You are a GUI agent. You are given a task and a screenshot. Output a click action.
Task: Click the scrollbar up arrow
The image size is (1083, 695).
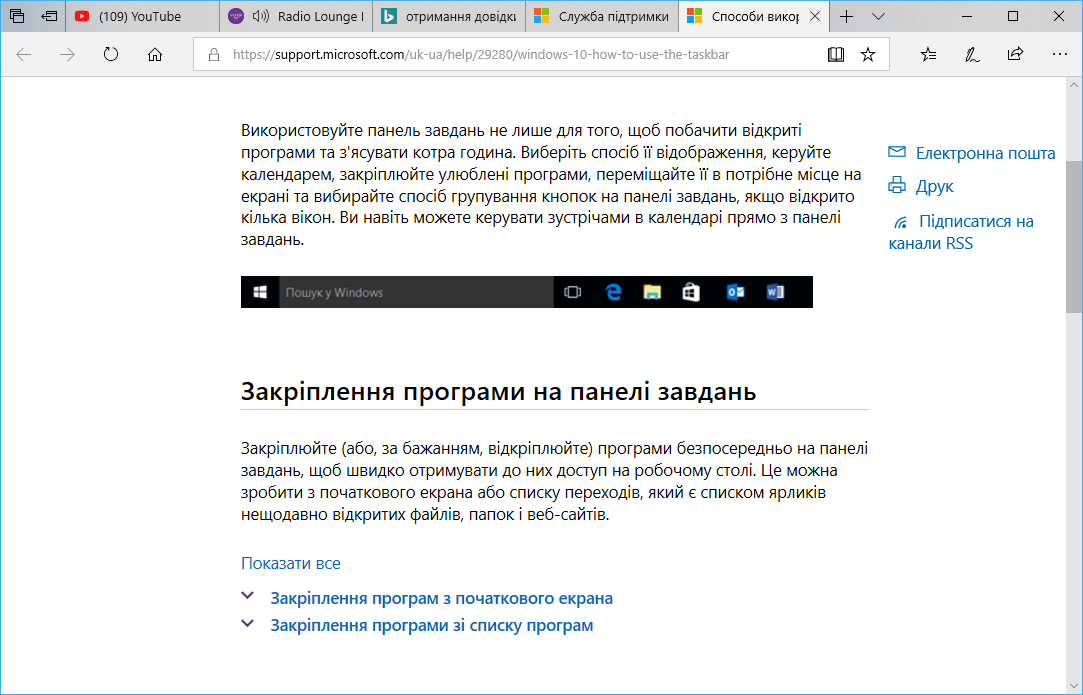[1073, 85]
